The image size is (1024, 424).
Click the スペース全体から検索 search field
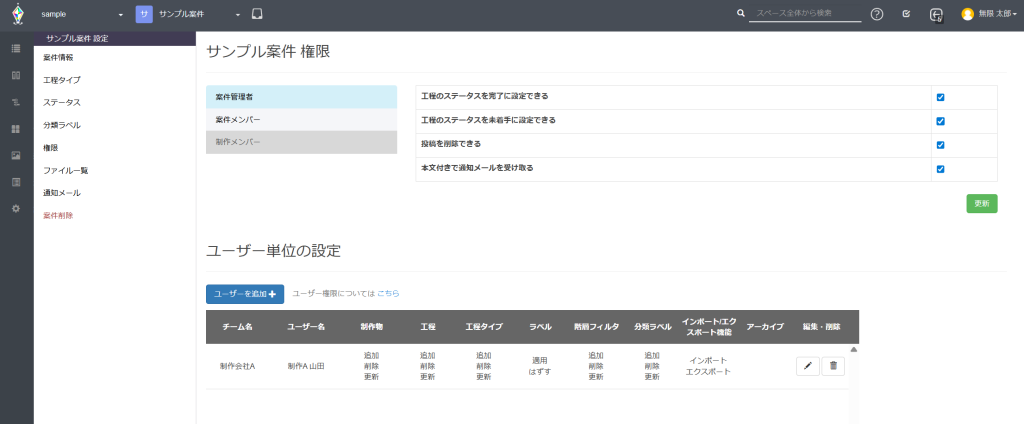coord(793,14)
